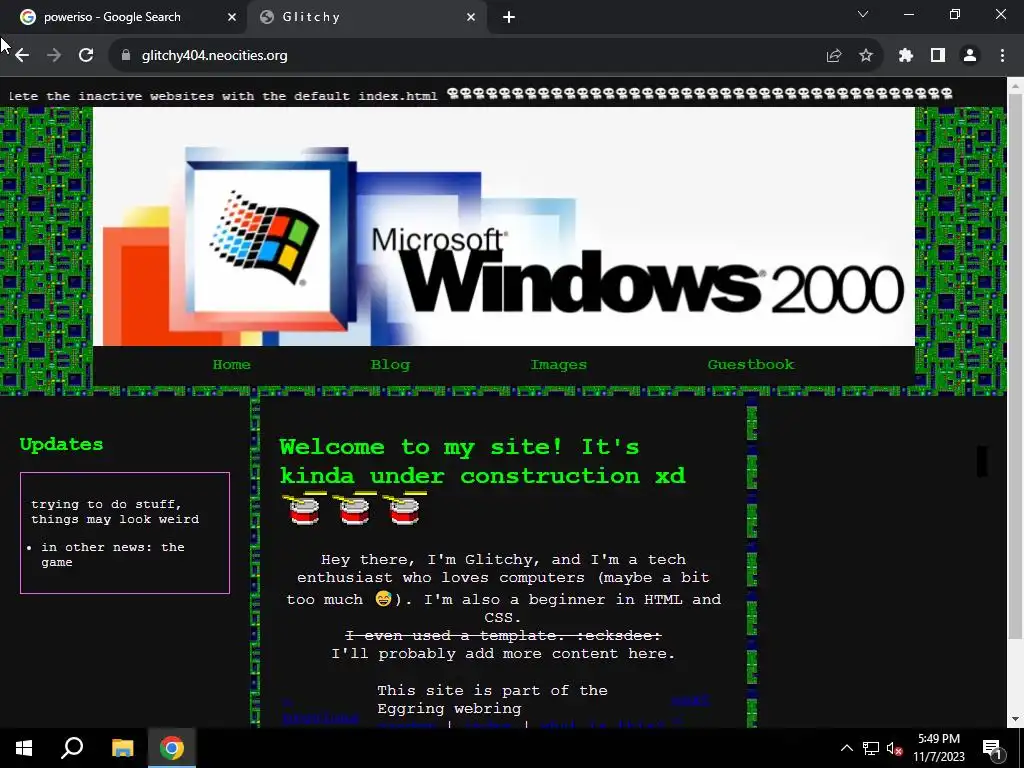Image resolution: width=1024 pixels, height=768 pixels.
Task: Click the struck-through 'I even used a template' text
Action: pos(503,635)
